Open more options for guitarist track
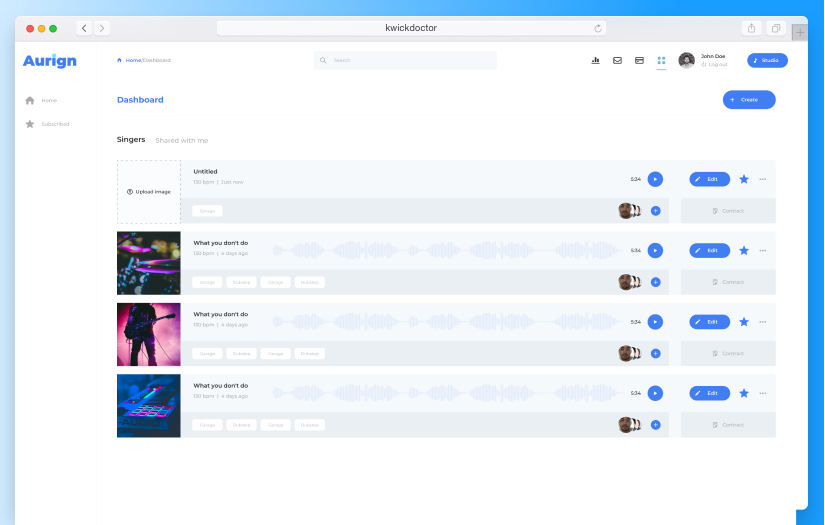This screenshot has width=825, height=525. [763, 322]
